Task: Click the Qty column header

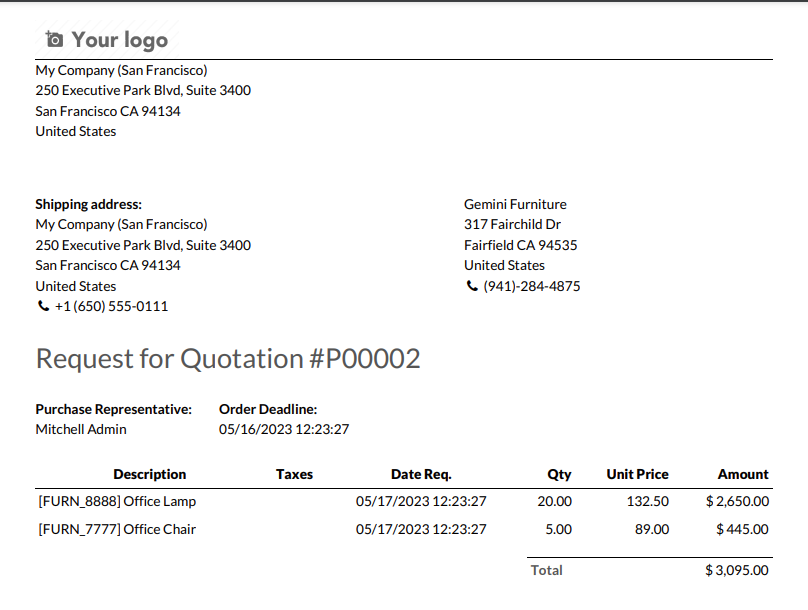Action: [559, 474]
